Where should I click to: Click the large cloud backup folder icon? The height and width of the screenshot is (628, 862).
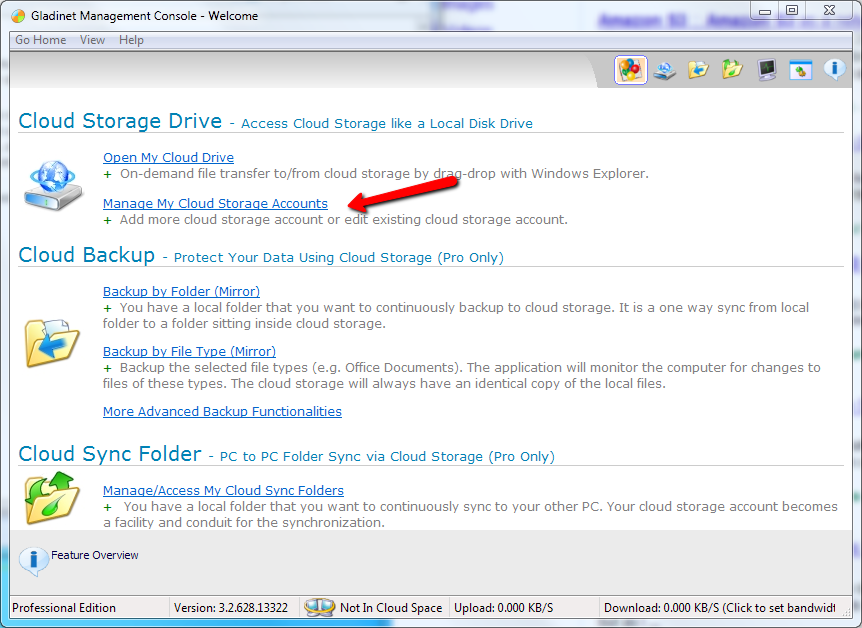pos(52,343)
